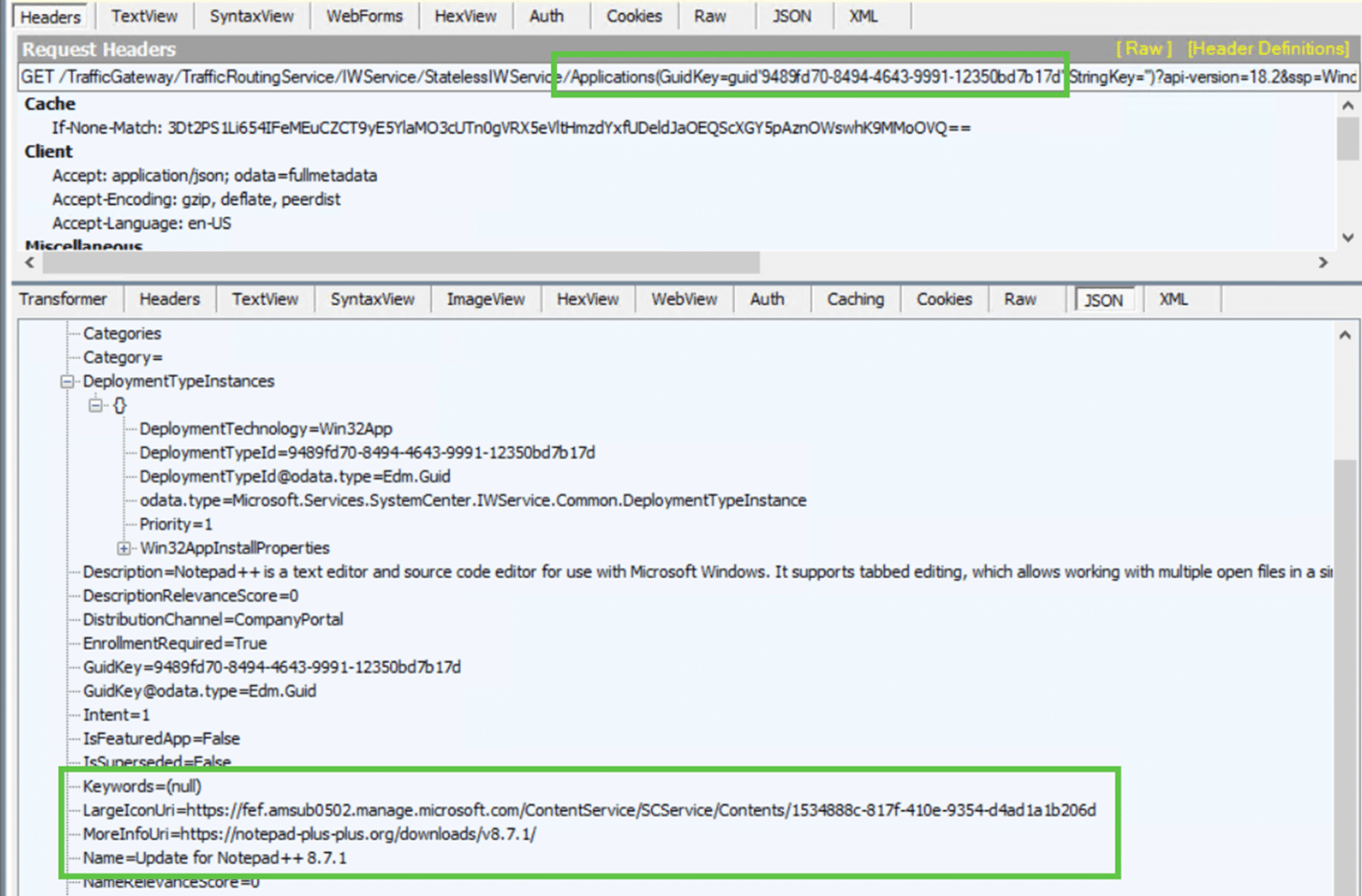
Task: Open the HexView tab in the top pane
Action: (465, 15)
